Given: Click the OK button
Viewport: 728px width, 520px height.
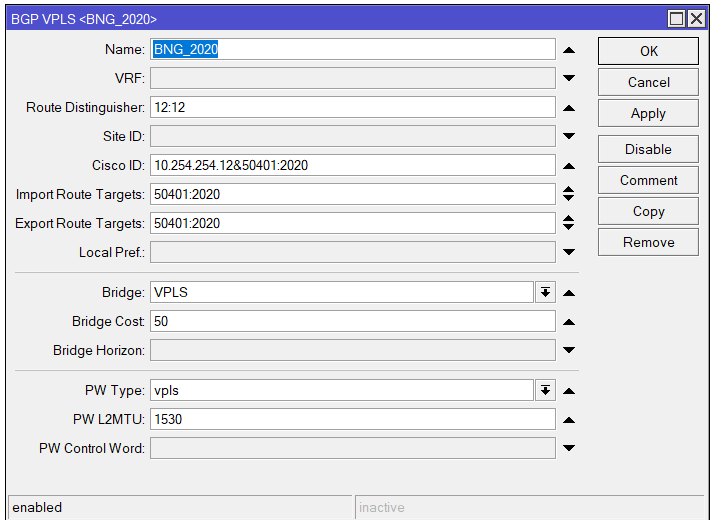Looking at the screenshot, I should coord(648,51).
